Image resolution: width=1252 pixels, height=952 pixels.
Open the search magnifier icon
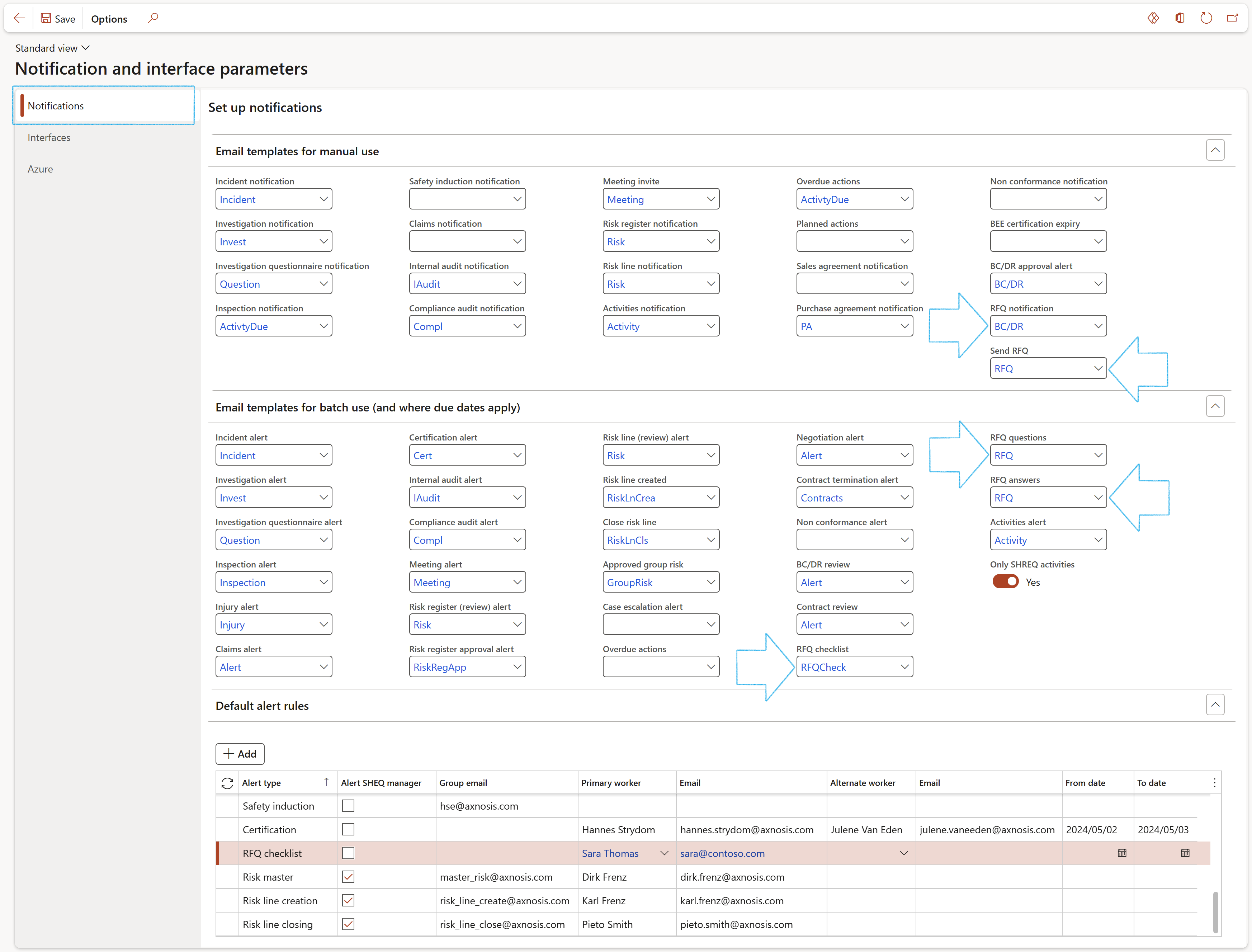[153, 18]
